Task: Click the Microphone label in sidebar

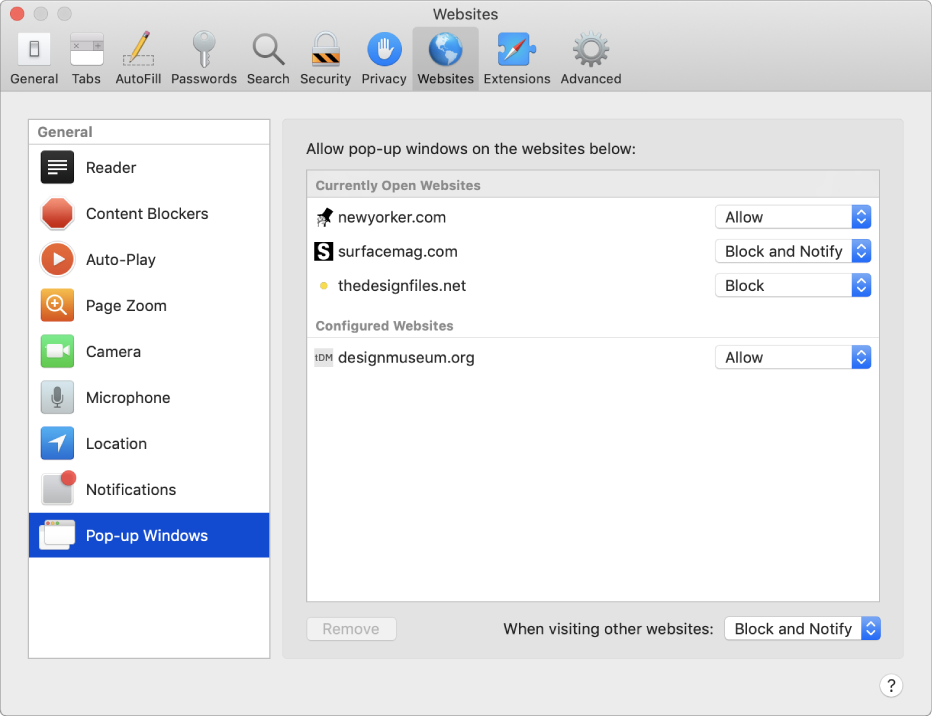Action: click(128, 397)
